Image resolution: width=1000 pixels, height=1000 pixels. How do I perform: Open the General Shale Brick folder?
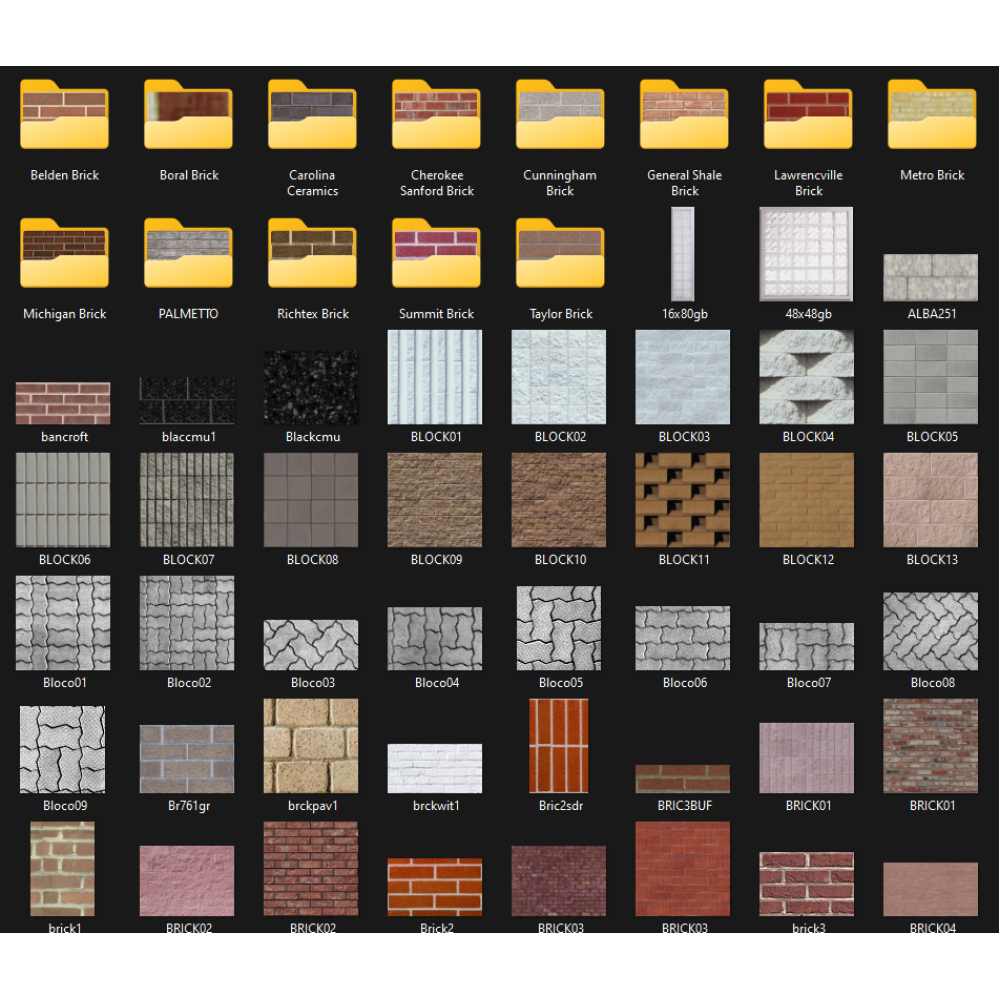[x=684, y=115]
